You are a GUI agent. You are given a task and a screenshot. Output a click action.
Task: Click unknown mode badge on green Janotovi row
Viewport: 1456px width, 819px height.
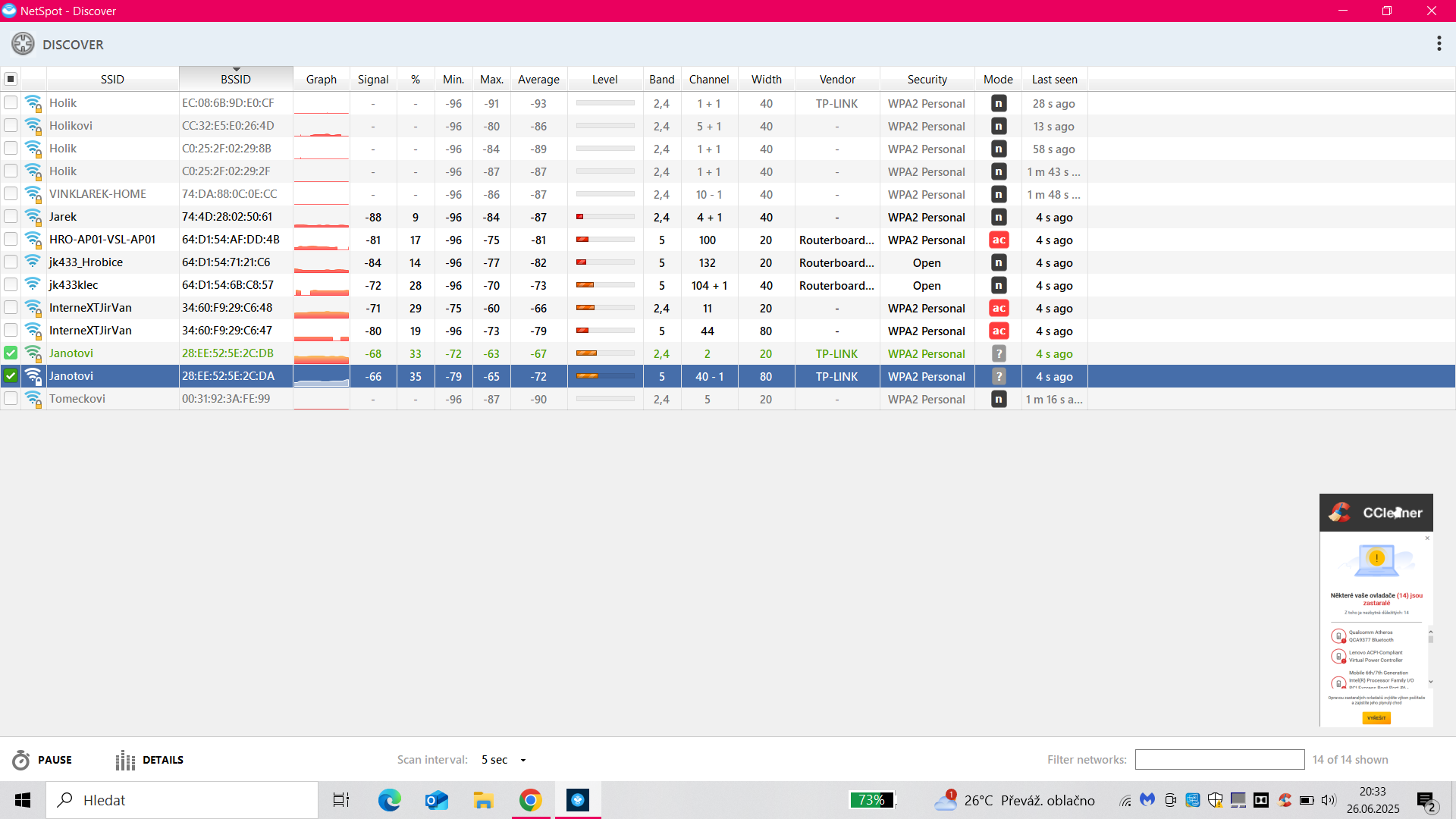[x=999, y=354]
